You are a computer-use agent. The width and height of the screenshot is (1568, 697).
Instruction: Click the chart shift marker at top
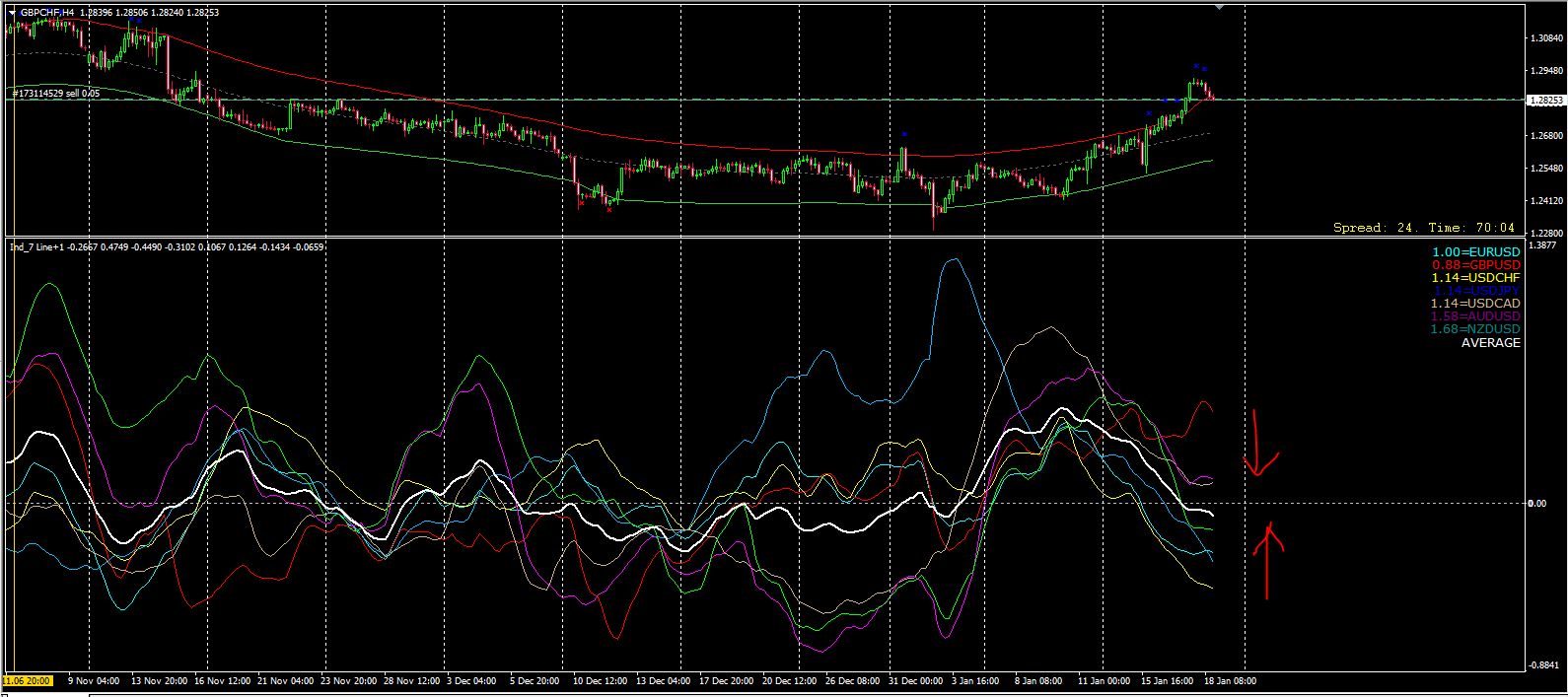(1220, 7)
